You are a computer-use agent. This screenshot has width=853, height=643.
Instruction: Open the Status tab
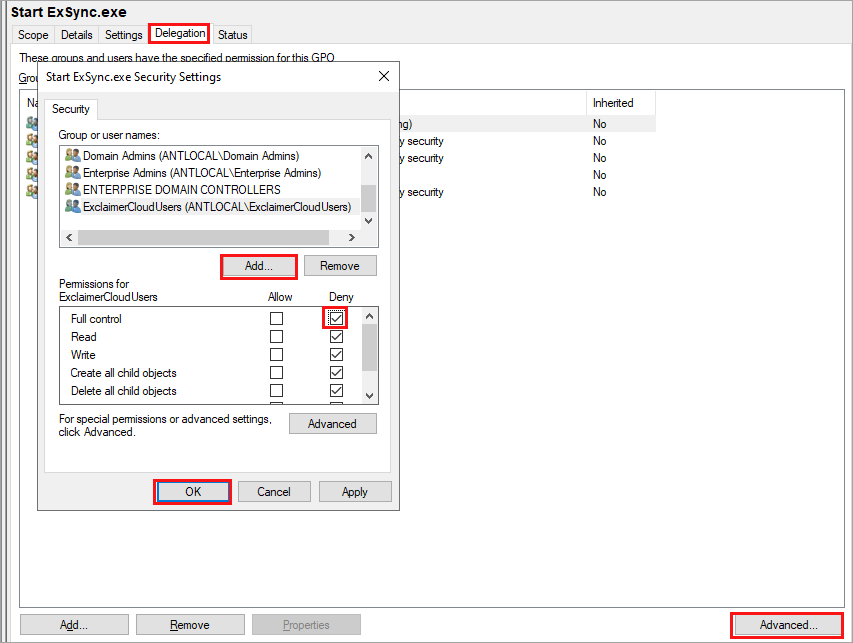pos(232,35)
